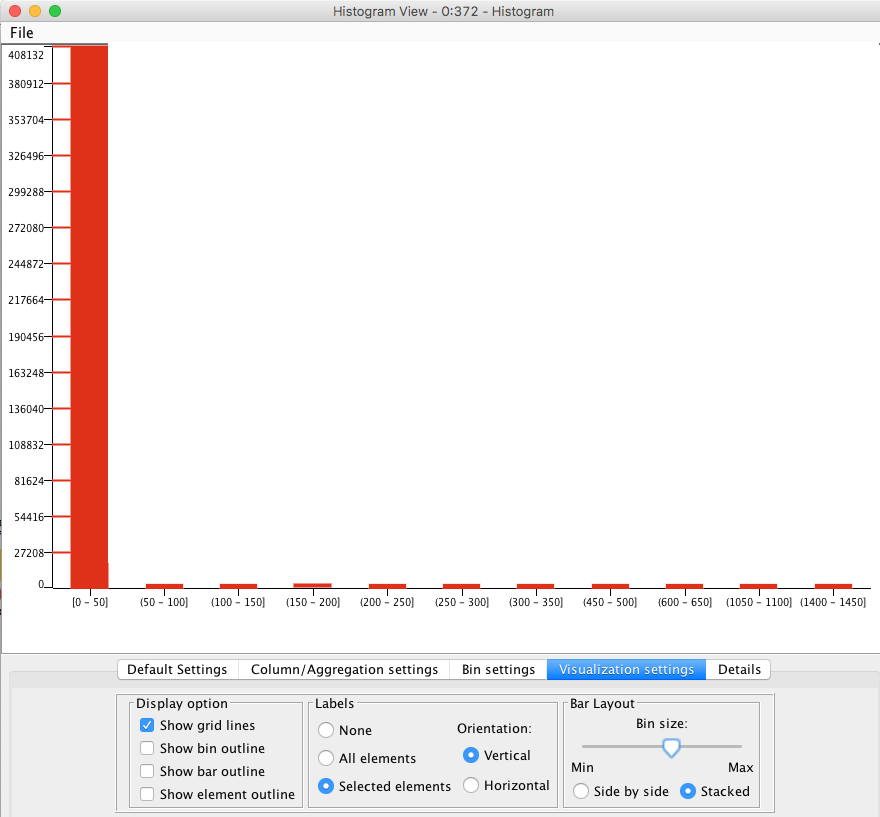
Task: Select the (100 - 150] histogram bar
Action: coord(239,586)
